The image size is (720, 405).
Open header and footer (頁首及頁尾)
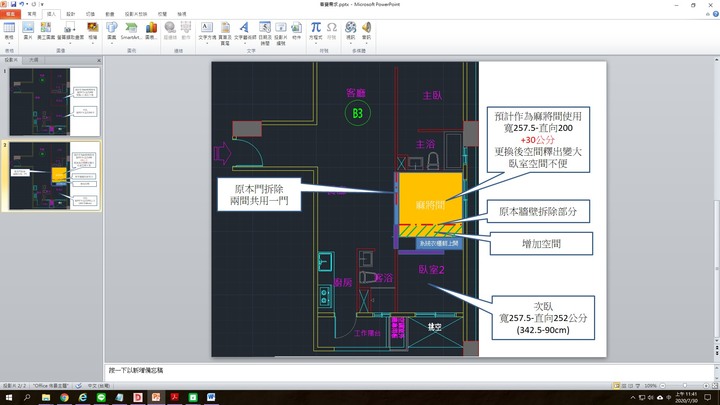[x=225, y=28]
